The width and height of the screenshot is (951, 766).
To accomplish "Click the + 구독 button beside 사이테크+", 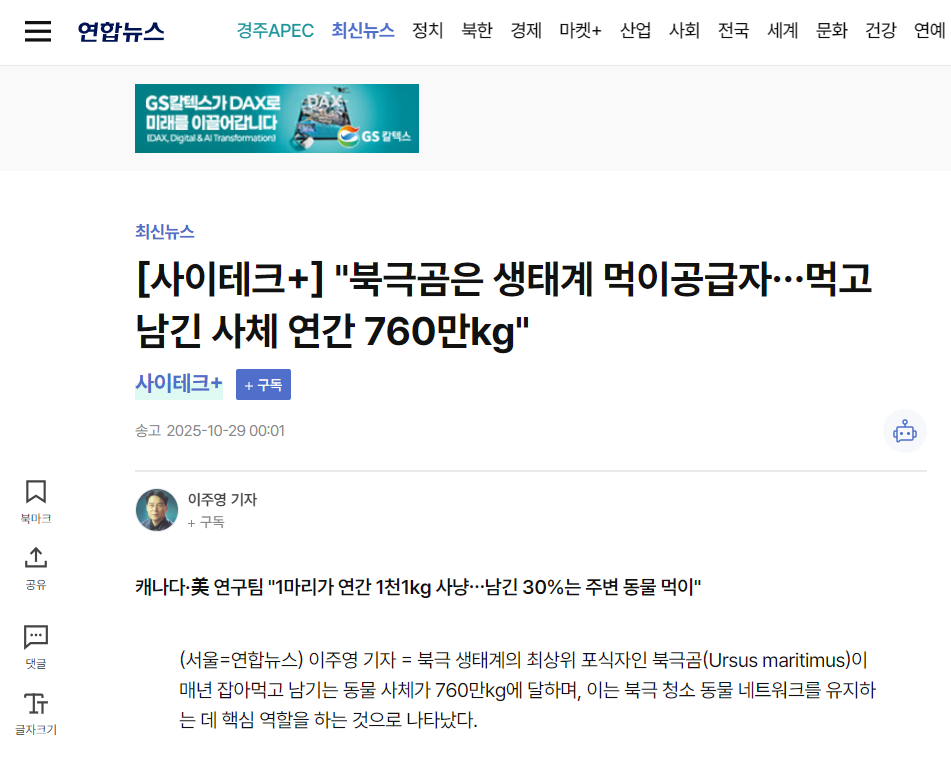I will click(x=263, y=385).
